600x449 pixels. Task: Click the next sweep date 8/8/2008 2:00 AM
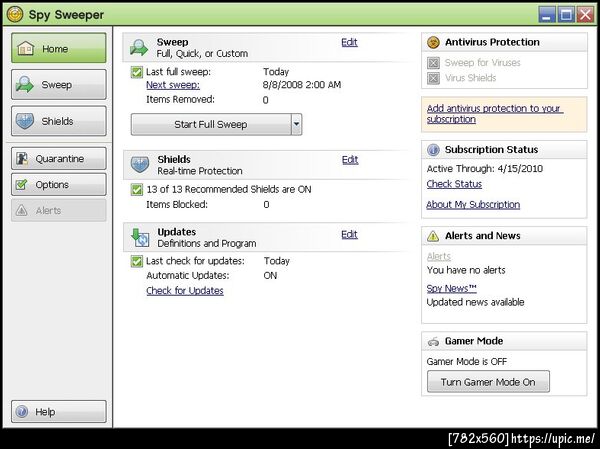302,85
